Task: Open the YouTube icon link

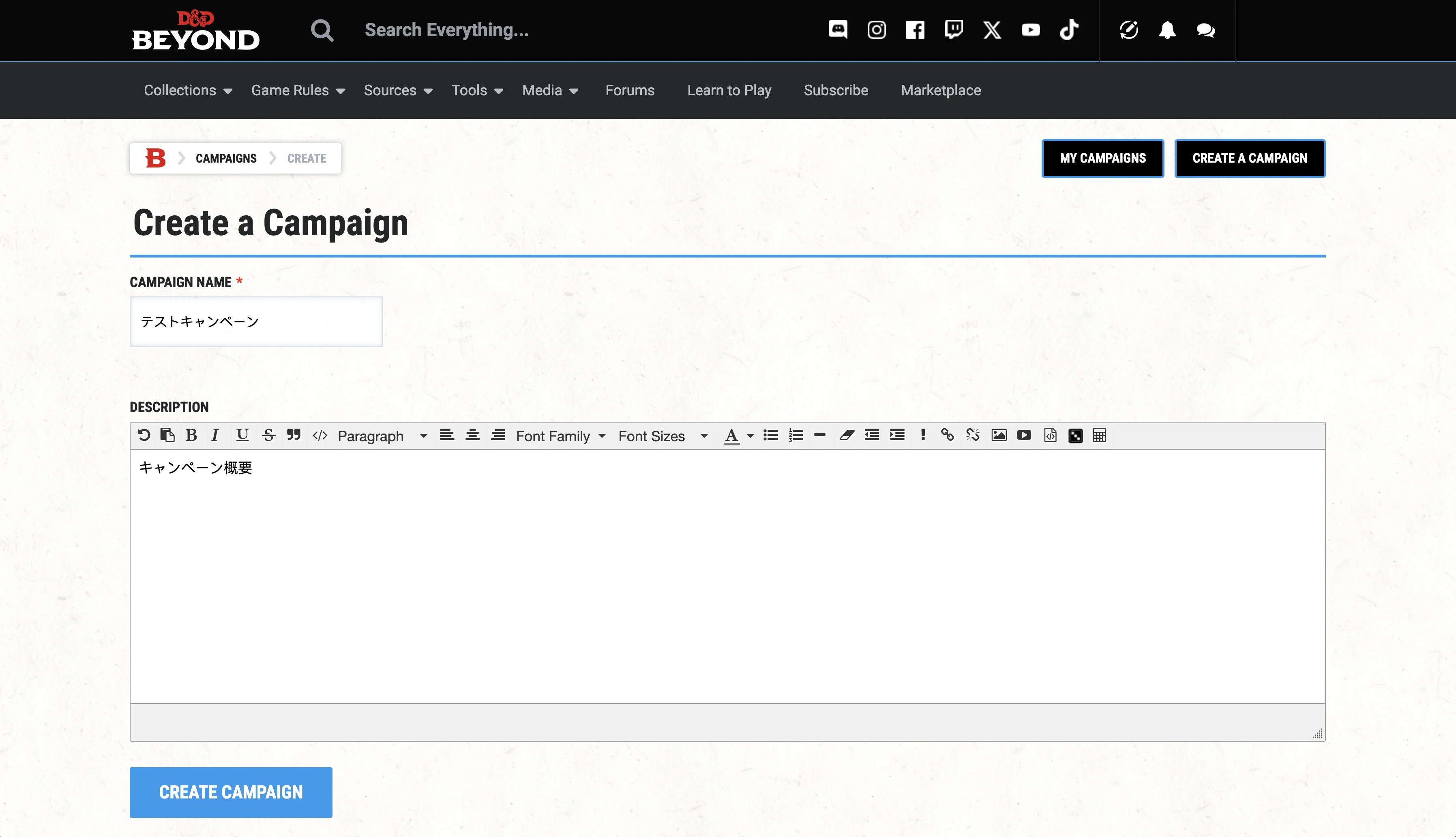Action: (1030, 29)
